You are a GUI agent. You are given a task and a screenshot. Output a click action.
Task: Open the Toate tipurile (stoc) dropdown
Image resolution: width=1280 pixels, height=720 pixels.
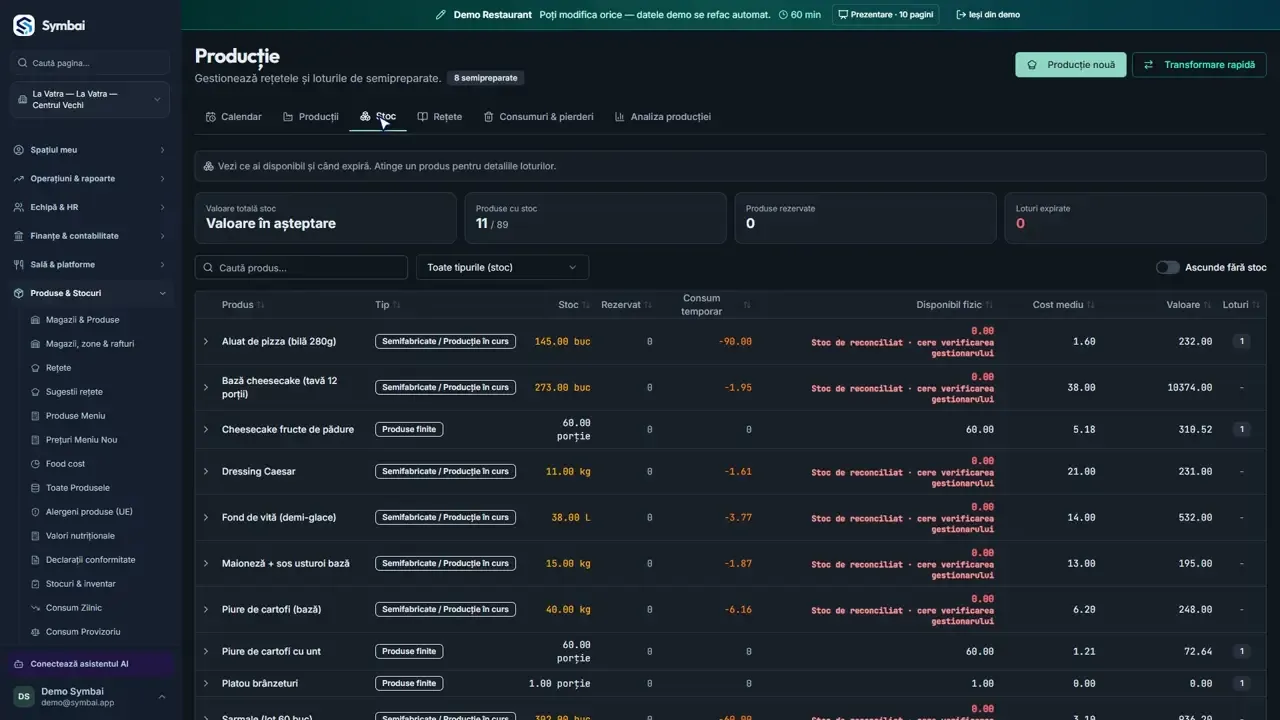502,267
